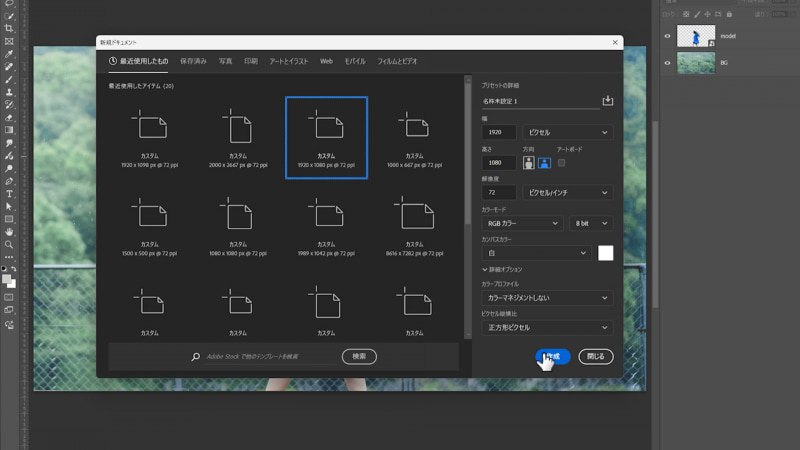The width and height of the screenshot is (800, 450).
Task: Select the Clone Stamp tool
Action: click(x=9, y=92)
